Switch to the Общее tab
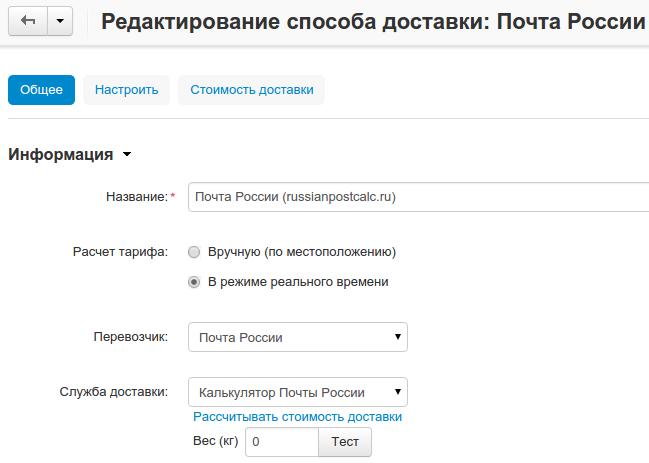Image resolution: width=649 pixels, height=463 pixels. click(x=41, y=90)
